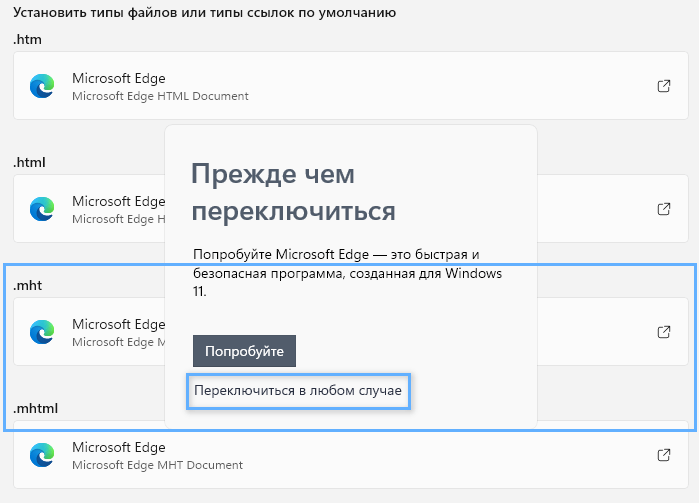The height and width of the screenshot is (503, 699).
Task: Click 'Попробуйте Microsoft Edge' description text
Action: click(347, 273)
